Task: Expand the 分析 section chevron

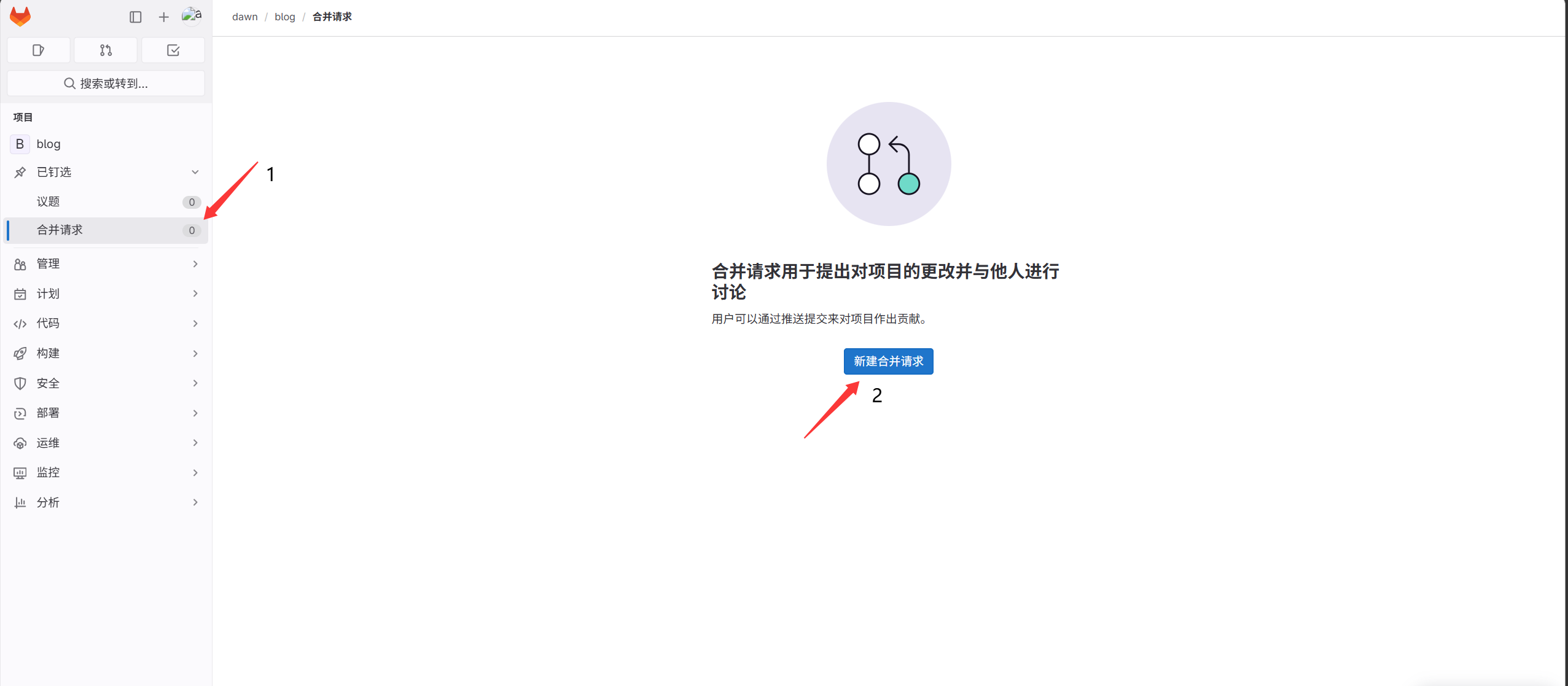Action: [195, 502]
